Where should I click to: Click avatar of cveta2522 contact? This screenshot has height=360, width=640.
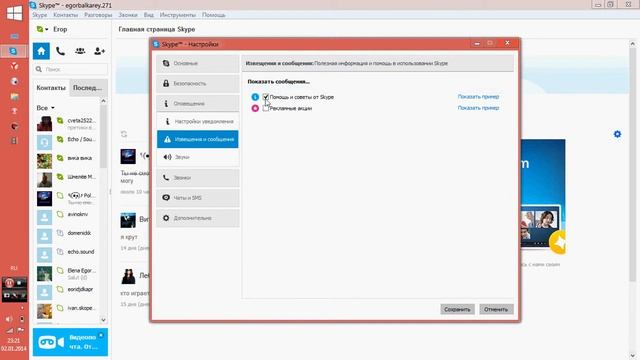(x=44, y=124)
